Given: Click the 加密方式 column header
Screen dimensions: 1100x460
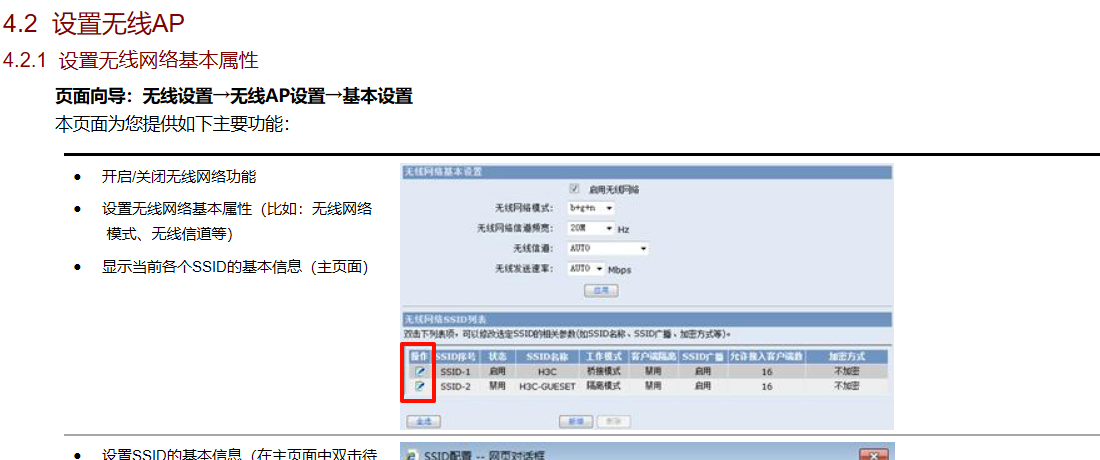Looking at the screenshot, I should pos(847,357).
